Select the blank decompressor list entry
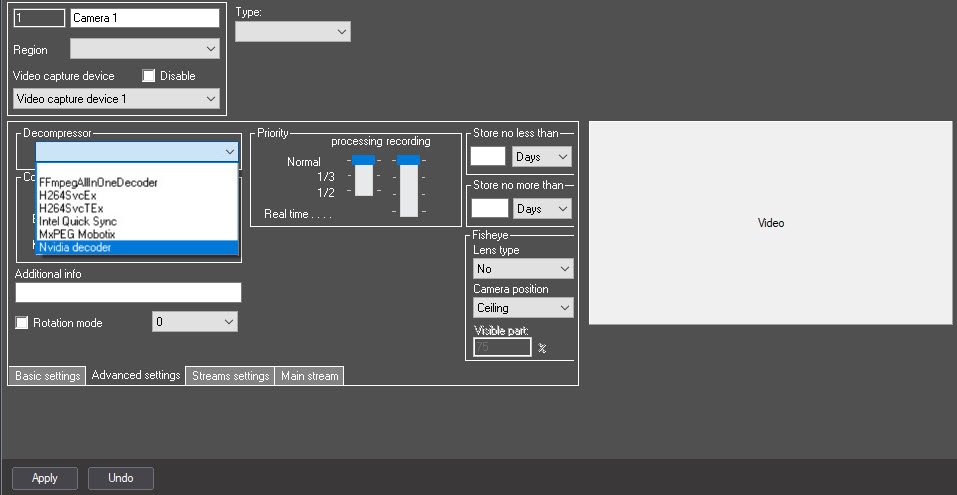The height and width of the screenshot is (495, 957). (x=137, y=170)
